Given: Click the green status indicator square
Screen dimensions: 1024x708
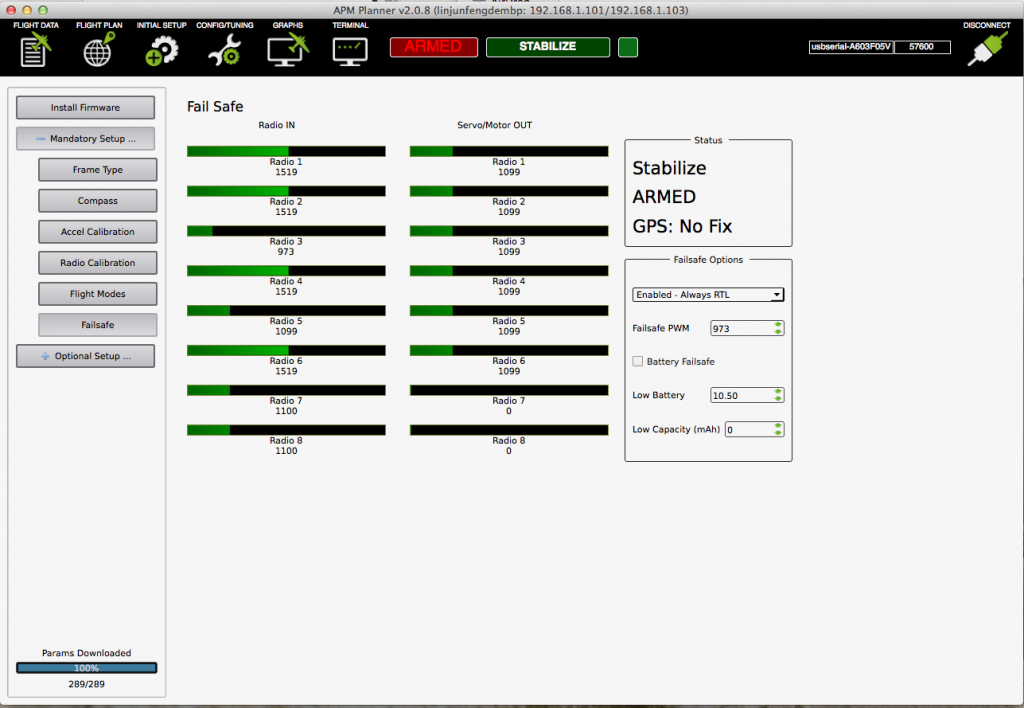Looking at the screenshot, I should (x=628, y=47).
